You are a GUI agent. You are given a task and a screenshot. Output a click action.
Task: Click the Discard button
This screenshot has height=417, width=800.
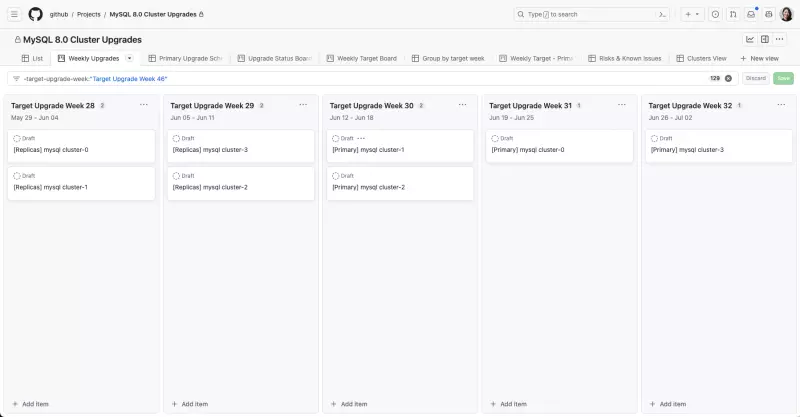(x=756, y=78)
